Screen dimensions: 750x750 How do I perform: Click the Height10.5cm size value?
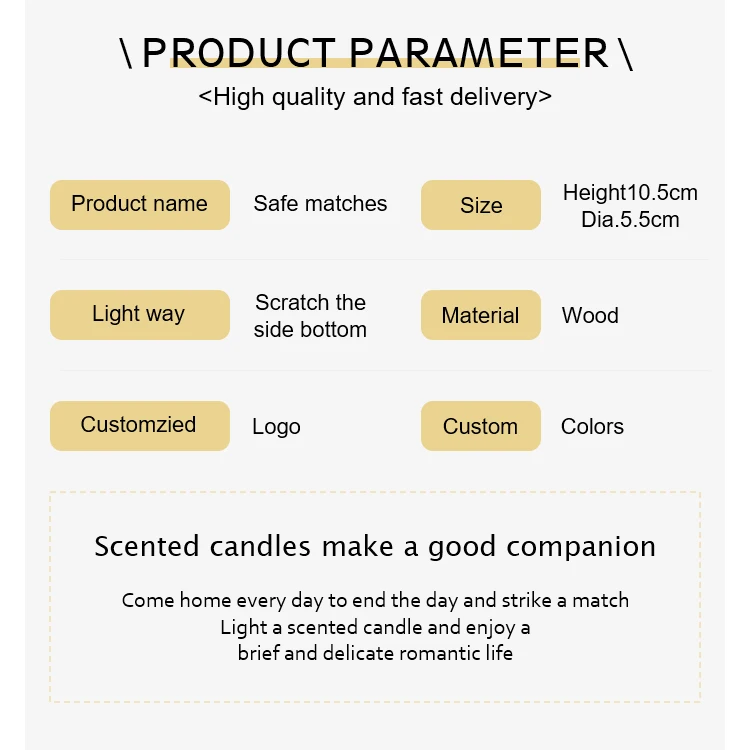[630, 192]
